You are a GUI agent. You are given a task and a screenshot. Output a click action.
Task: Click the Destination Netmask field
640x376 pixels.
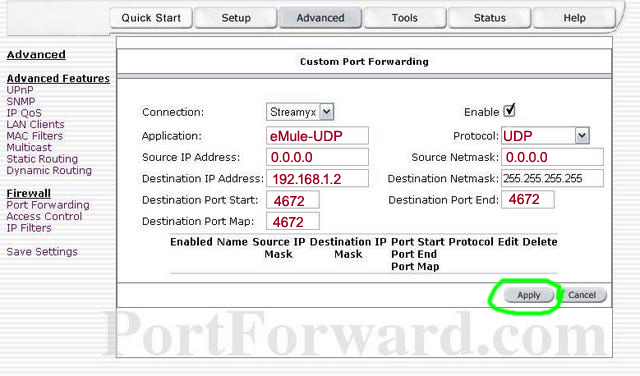click(x=553, y=178)
